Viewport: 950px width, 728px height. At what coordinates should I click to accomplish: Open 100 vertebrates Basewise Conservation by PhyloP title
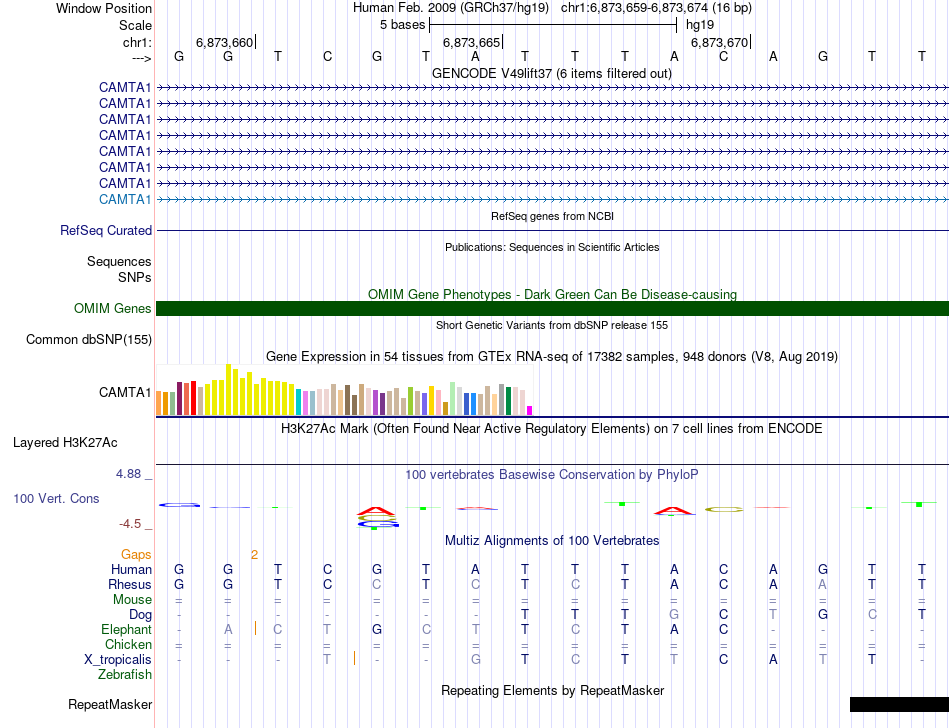click(552, 474)
